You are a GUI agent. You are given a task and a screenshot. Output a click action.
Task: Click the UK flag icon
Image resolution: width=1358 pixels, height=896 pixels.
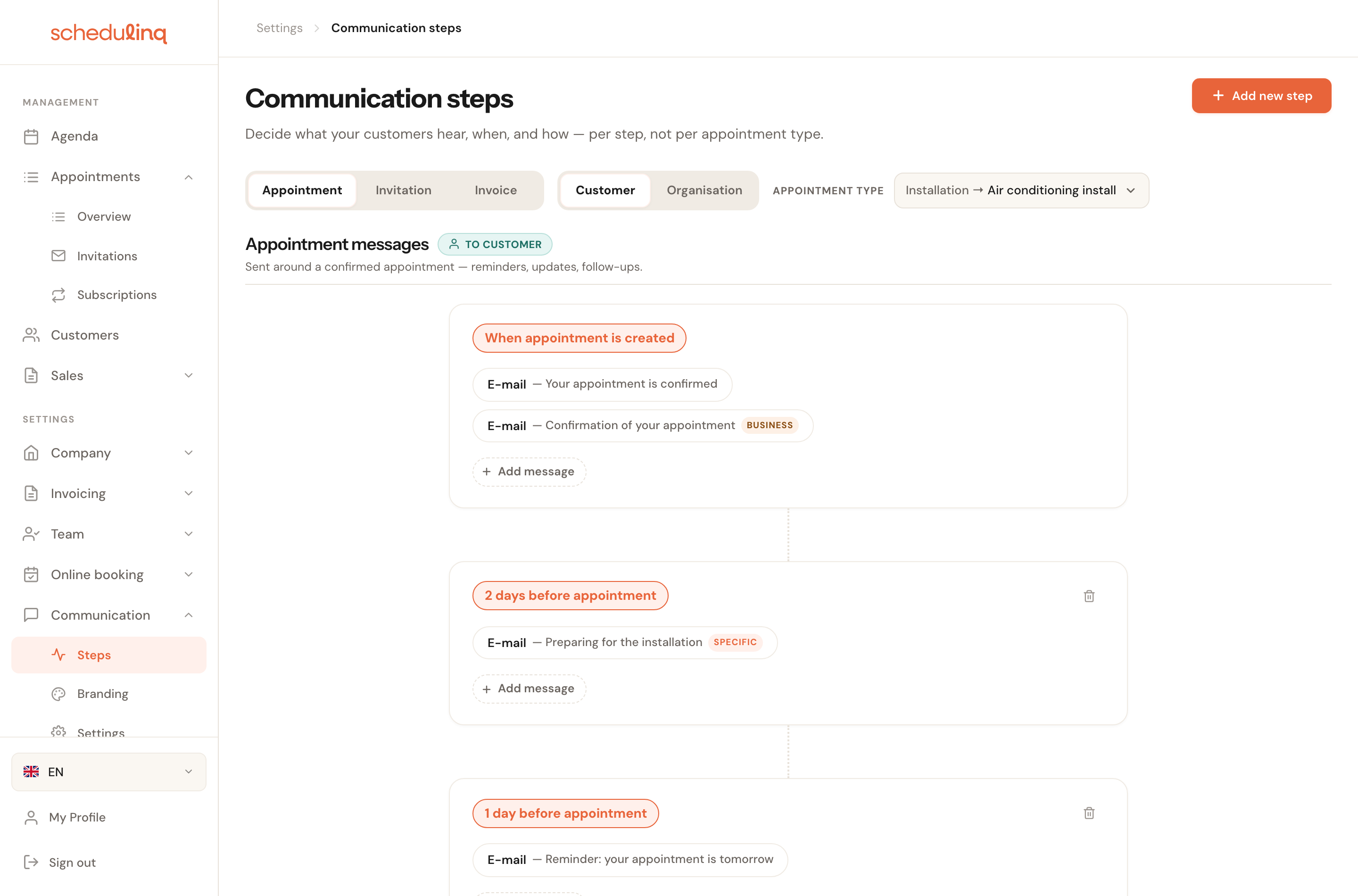[31, 772]
